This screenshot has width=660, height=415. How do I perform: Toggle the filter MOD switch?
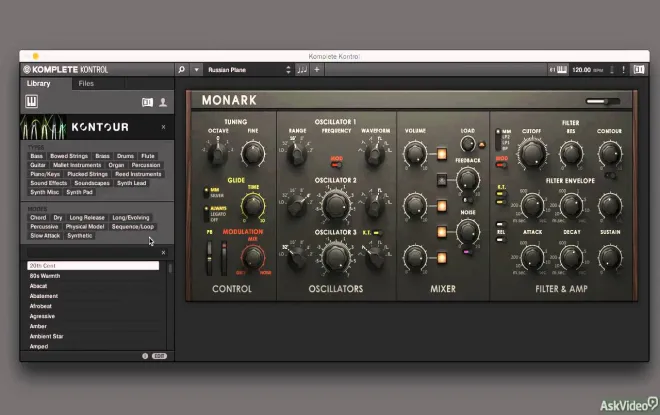[501, 165]
